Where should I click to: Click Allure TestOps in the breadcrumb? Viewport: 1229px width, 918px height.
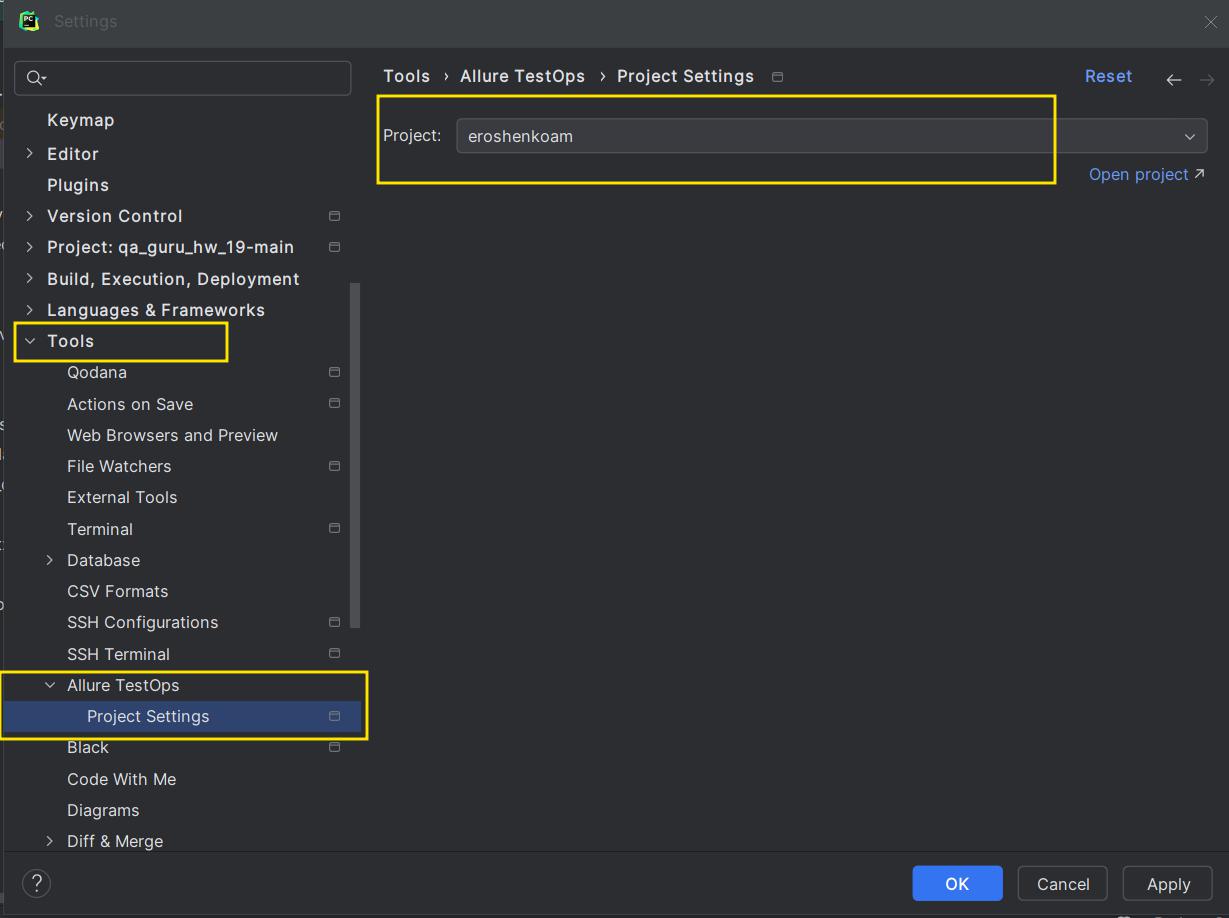click(x=522, y=76)
